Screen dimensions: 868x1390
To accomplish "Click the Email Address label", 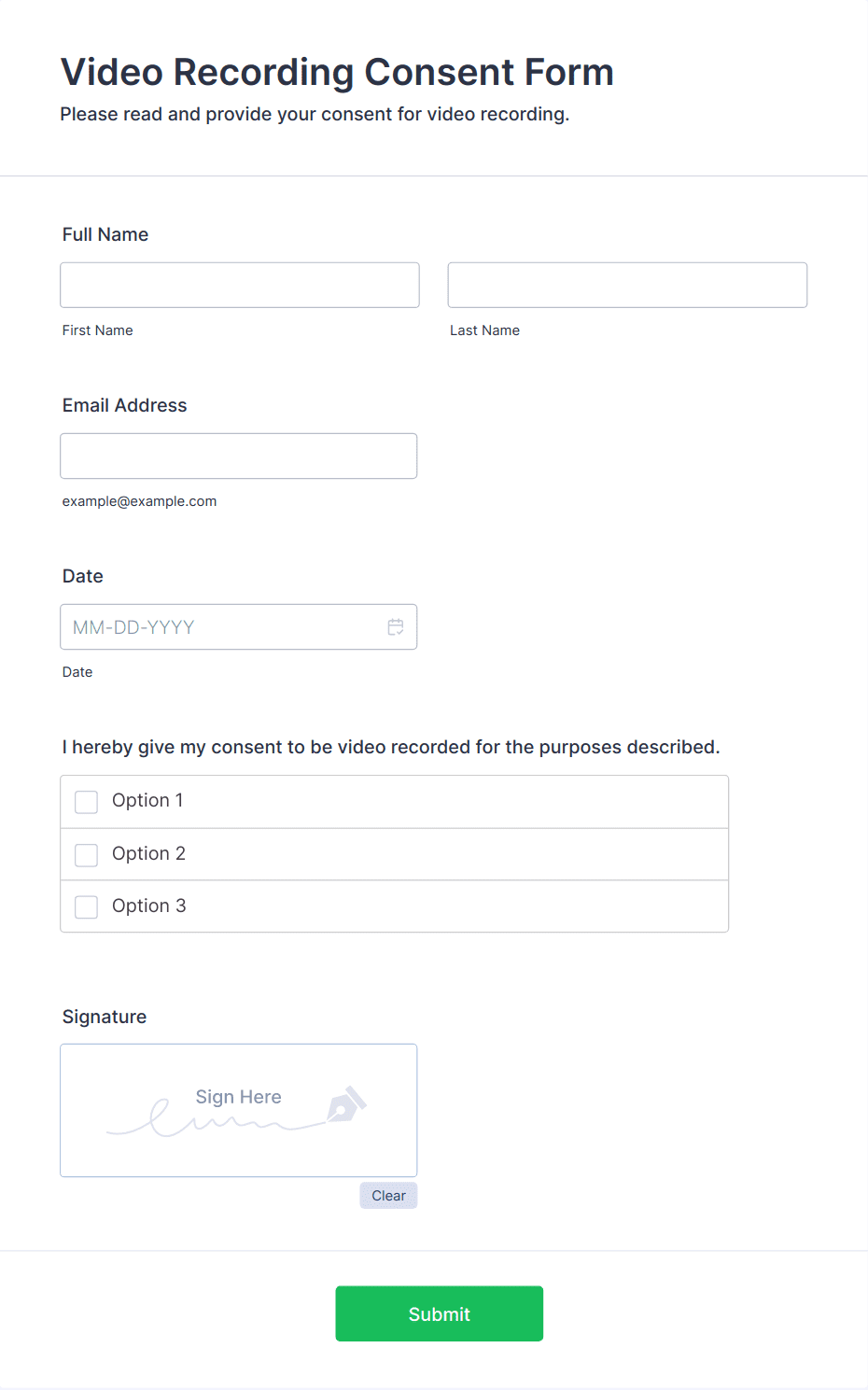I will coord(125,405).
